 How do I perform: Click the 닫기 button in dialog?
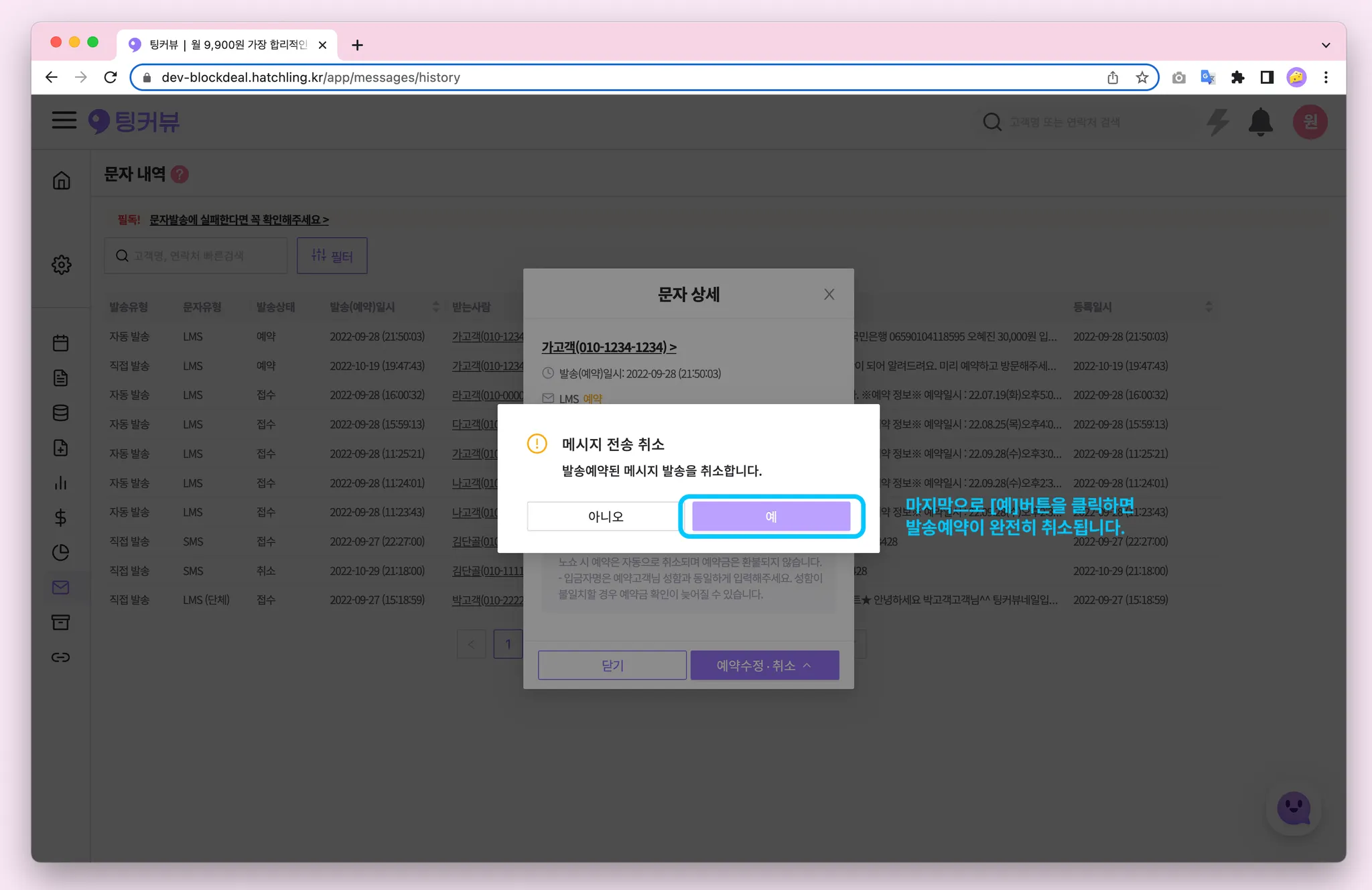(x=612, y=665)
